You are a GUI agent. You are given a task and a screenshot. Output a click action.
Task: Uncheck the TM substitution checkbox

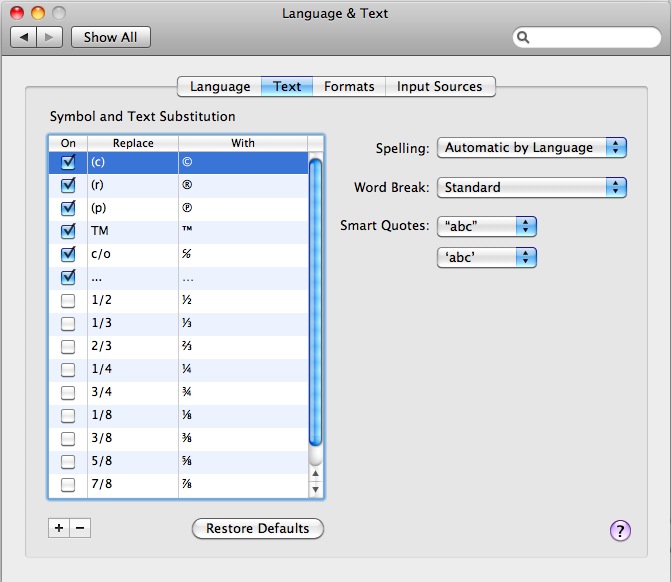(x=68, y=231)
